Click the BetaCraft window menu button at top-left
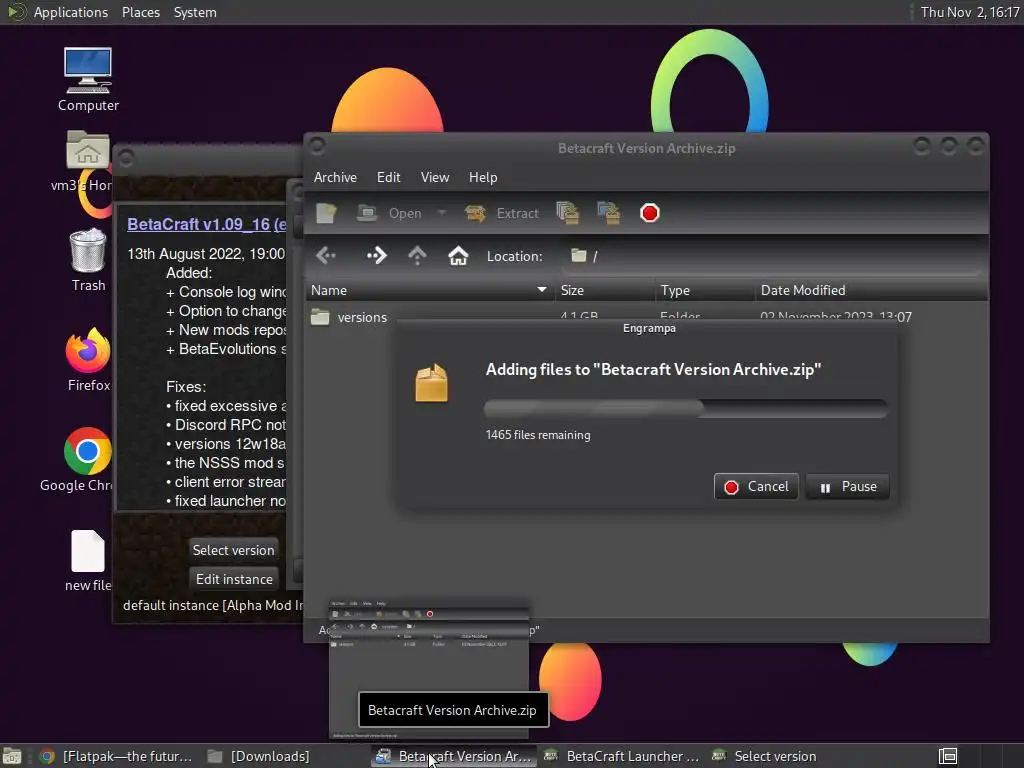 126,157
